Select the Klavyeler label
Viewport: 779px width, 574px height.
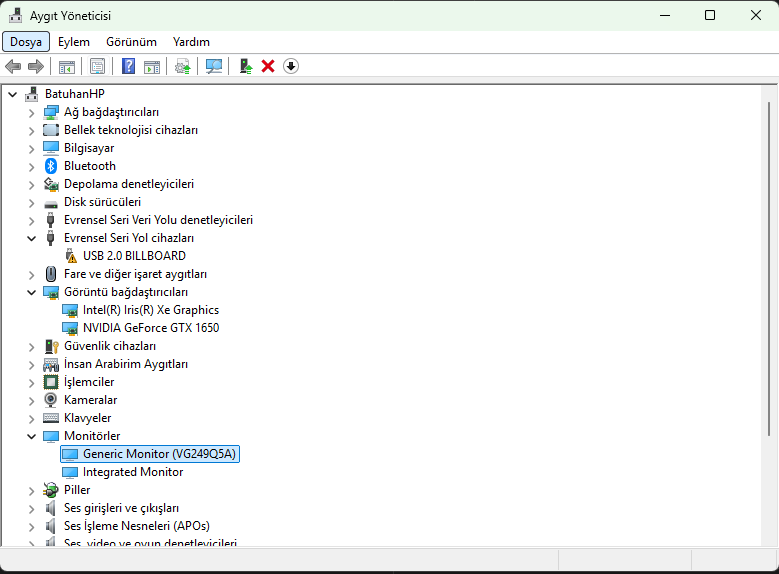(87, 418)
